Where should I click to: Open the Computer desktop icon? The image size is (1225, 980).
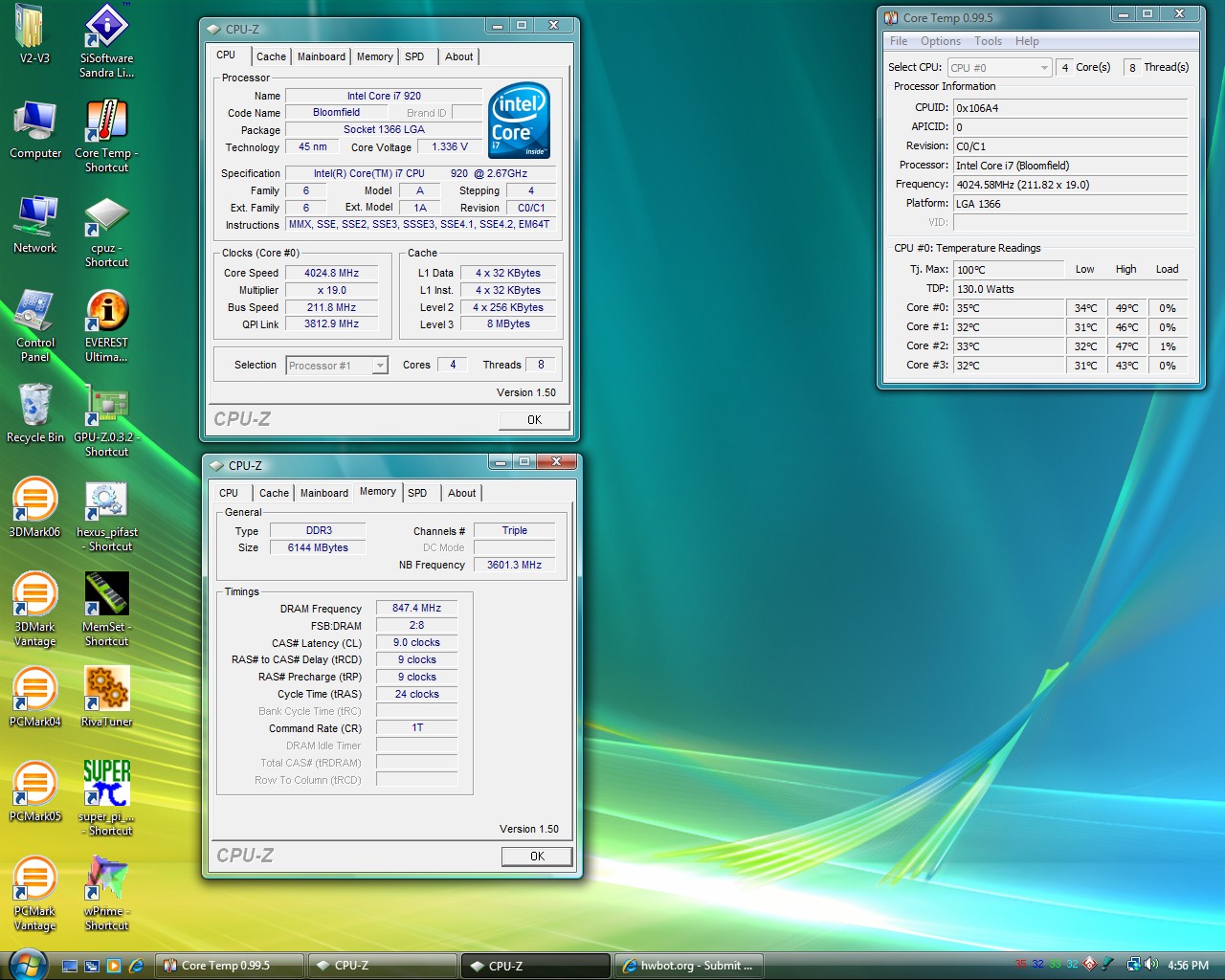(35, 129)
